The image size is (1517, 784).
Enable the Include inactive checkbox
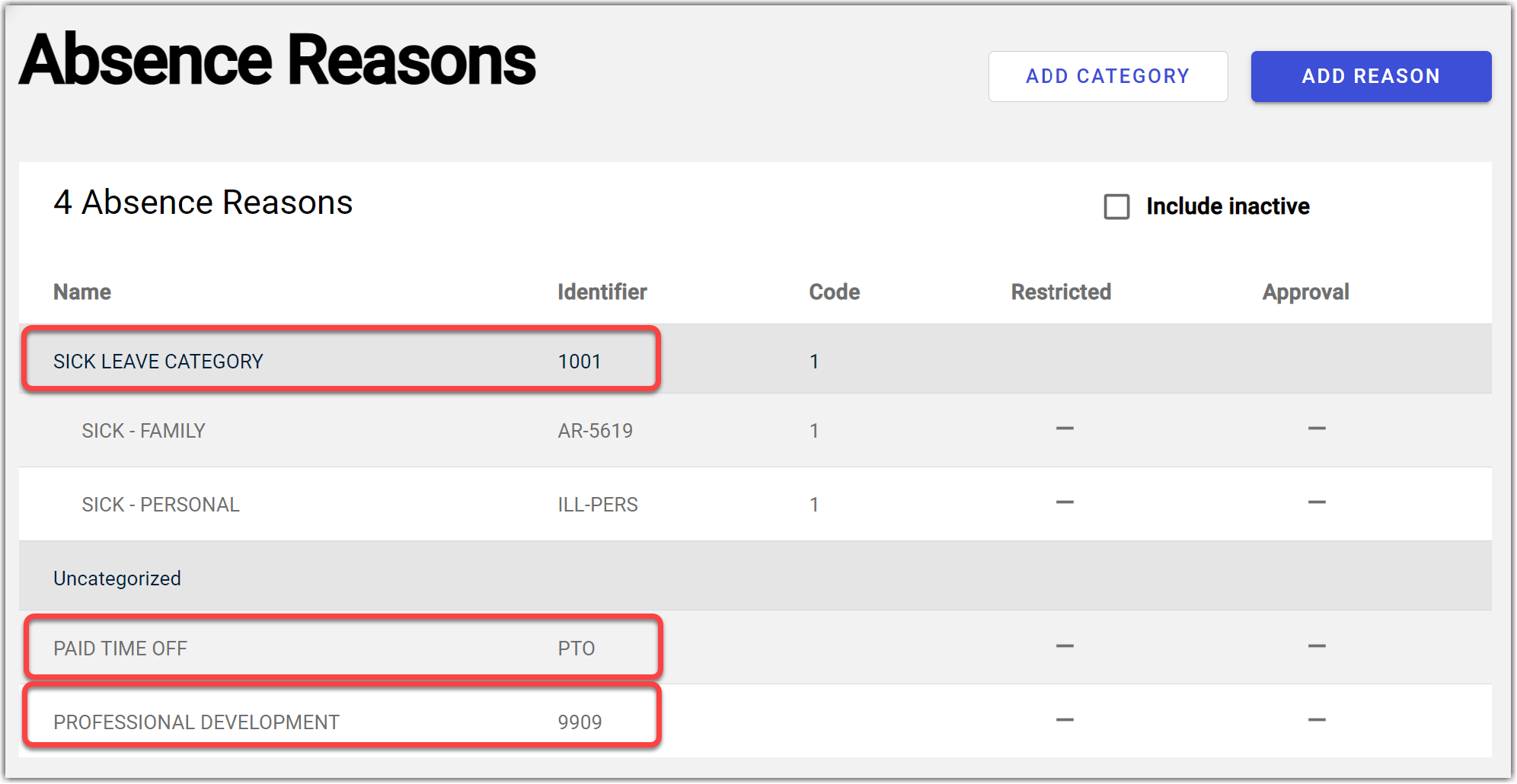tap(1116, 206)
